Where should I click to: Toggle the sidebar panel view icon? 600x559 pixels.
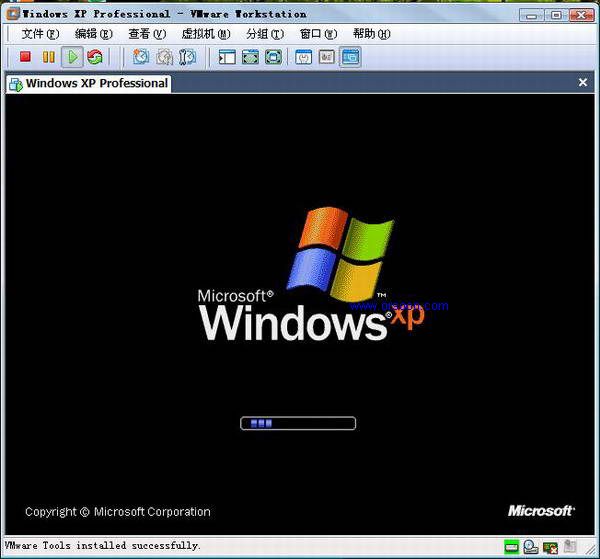pyautogui.click(x=227, y=57)
